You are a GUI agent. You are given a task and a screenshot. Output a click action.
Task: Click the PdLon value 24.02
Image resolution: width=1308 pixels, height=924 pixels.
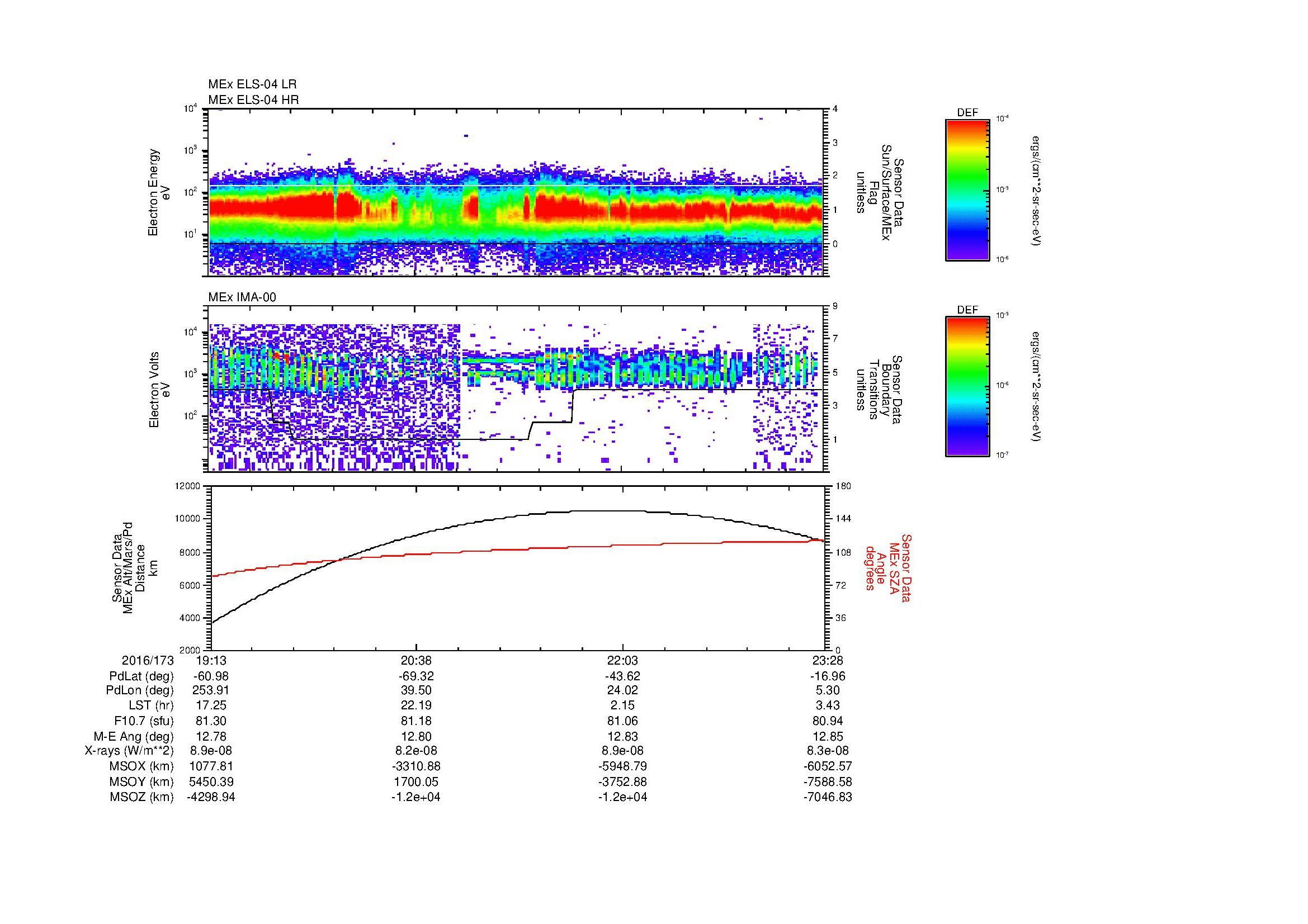622,690
